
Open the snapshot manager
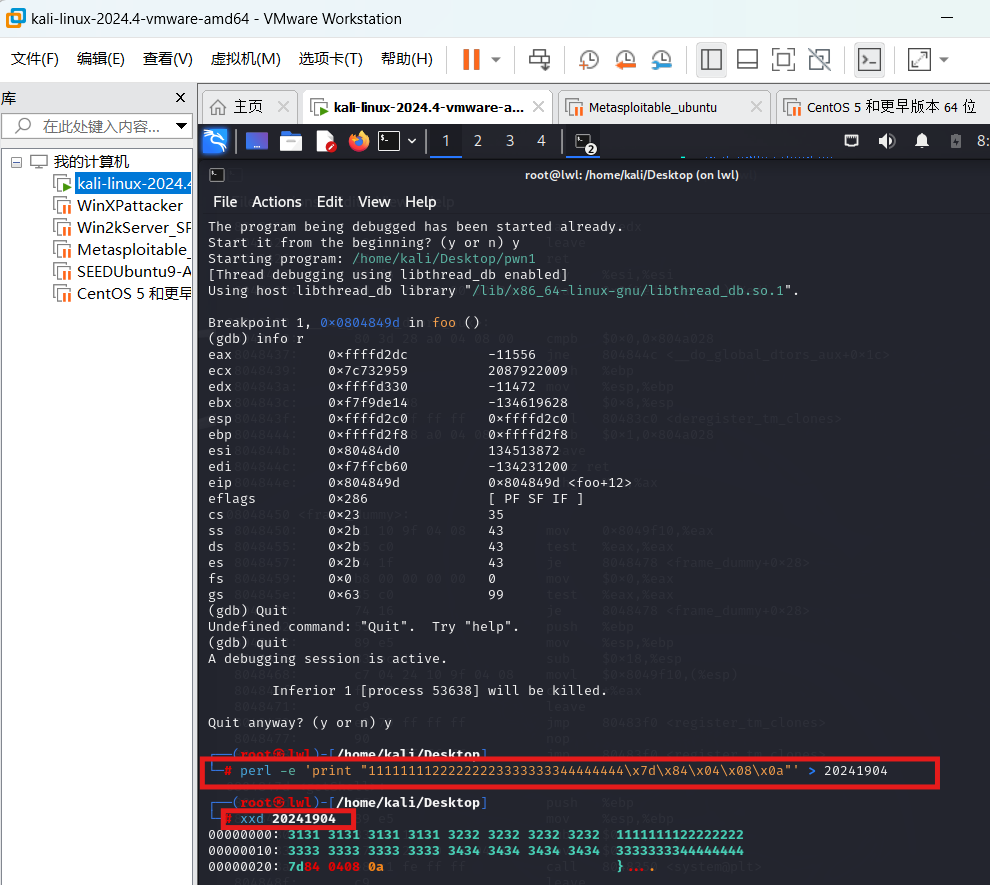pyautogui.click(x=662, y=59)
